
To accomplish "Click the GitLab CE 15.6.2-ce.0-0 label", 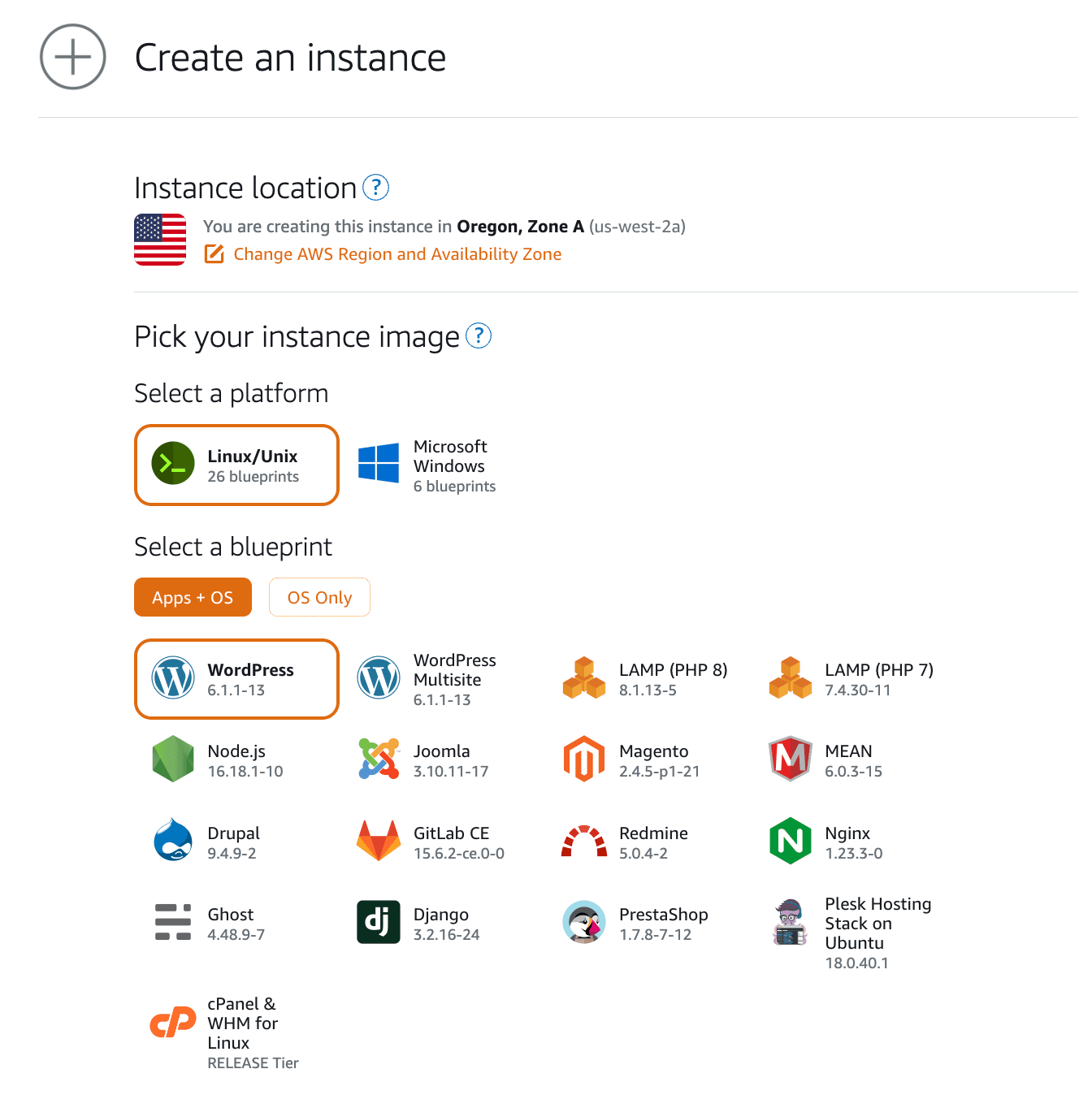I will 458,842.
